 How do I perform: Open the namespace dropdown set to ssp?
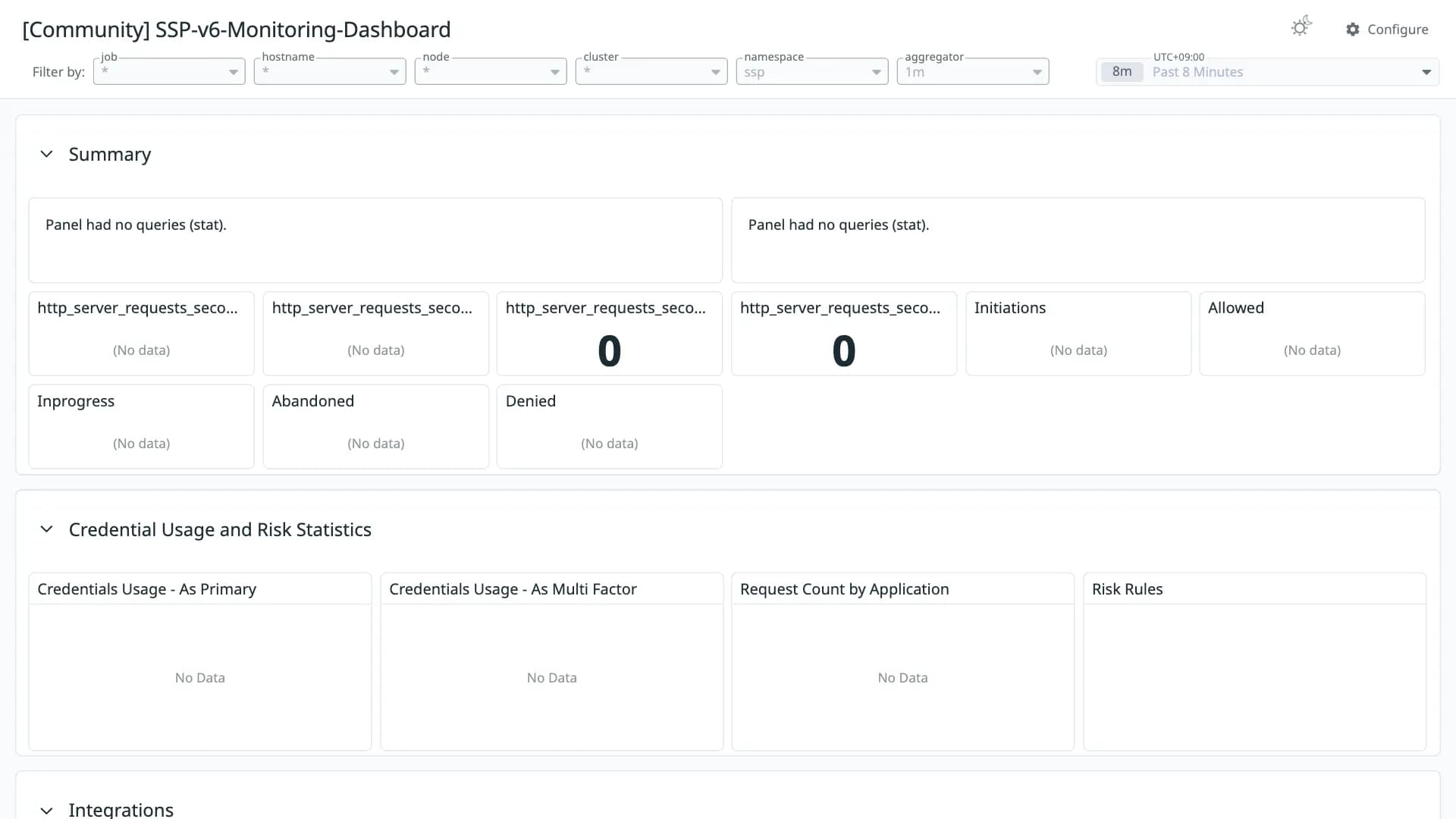pos(812,71)
